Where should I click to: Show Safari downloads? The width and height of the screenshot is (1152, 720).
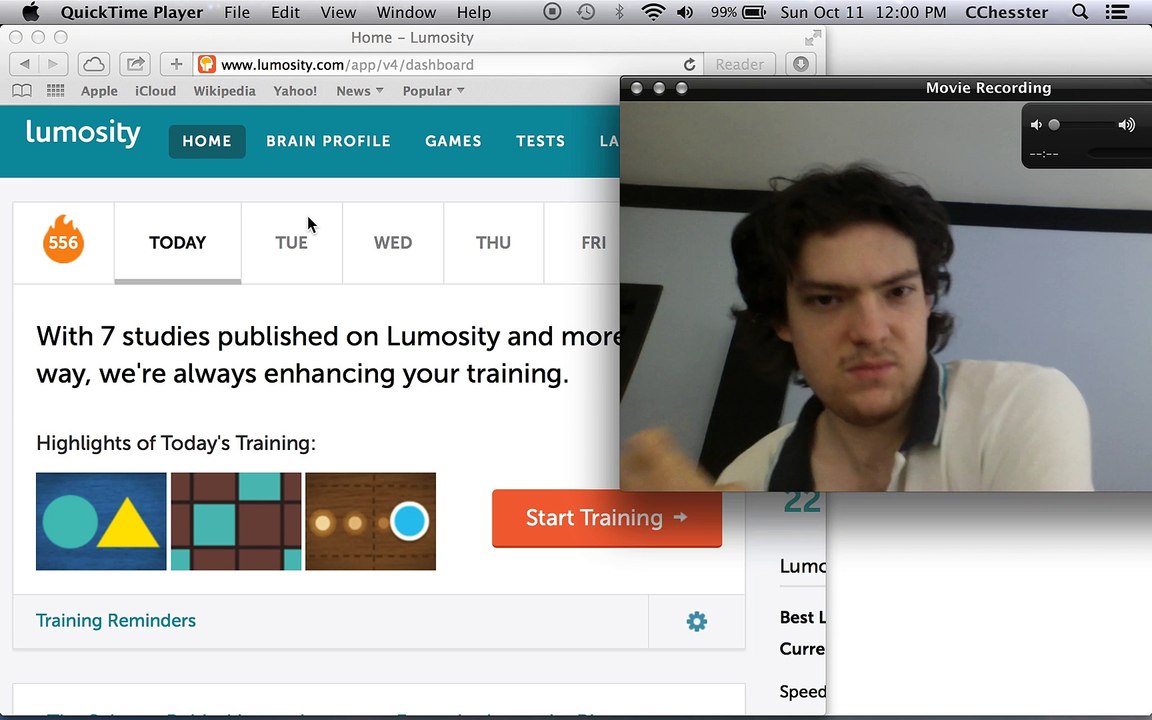[x=801, y=64]
